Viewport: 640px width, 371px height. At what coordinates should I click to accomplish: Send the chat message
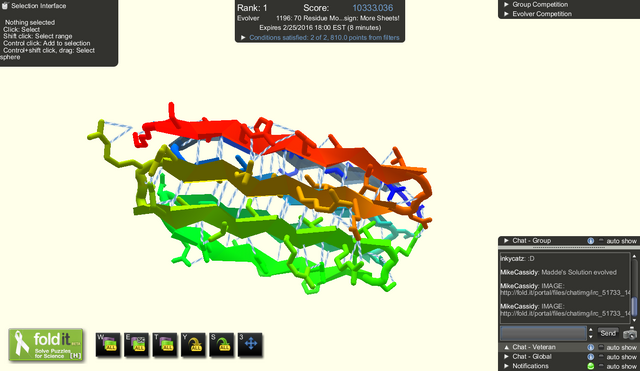608,333
